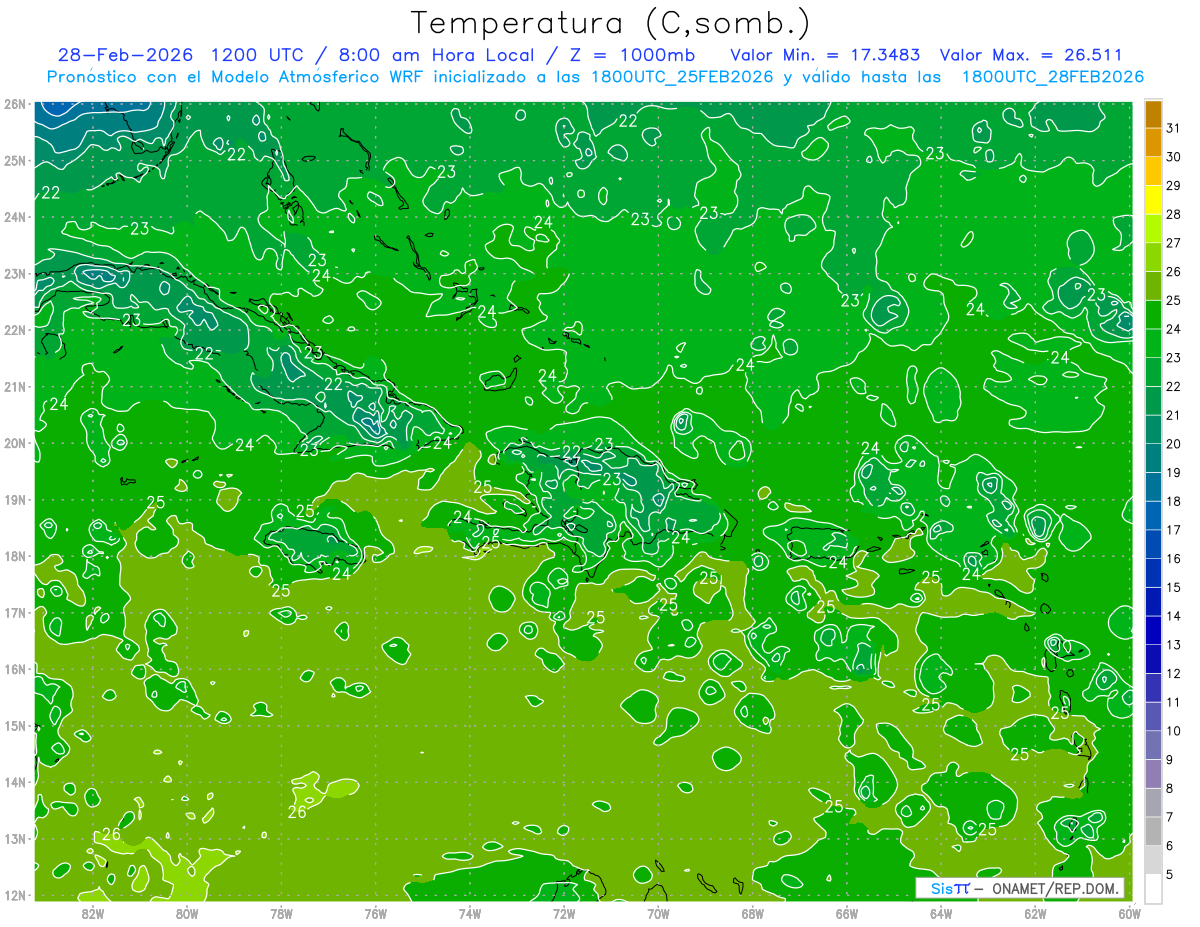Click the '64W' longitude axis label
This screenshot has width=1200, height=927.
941,913
